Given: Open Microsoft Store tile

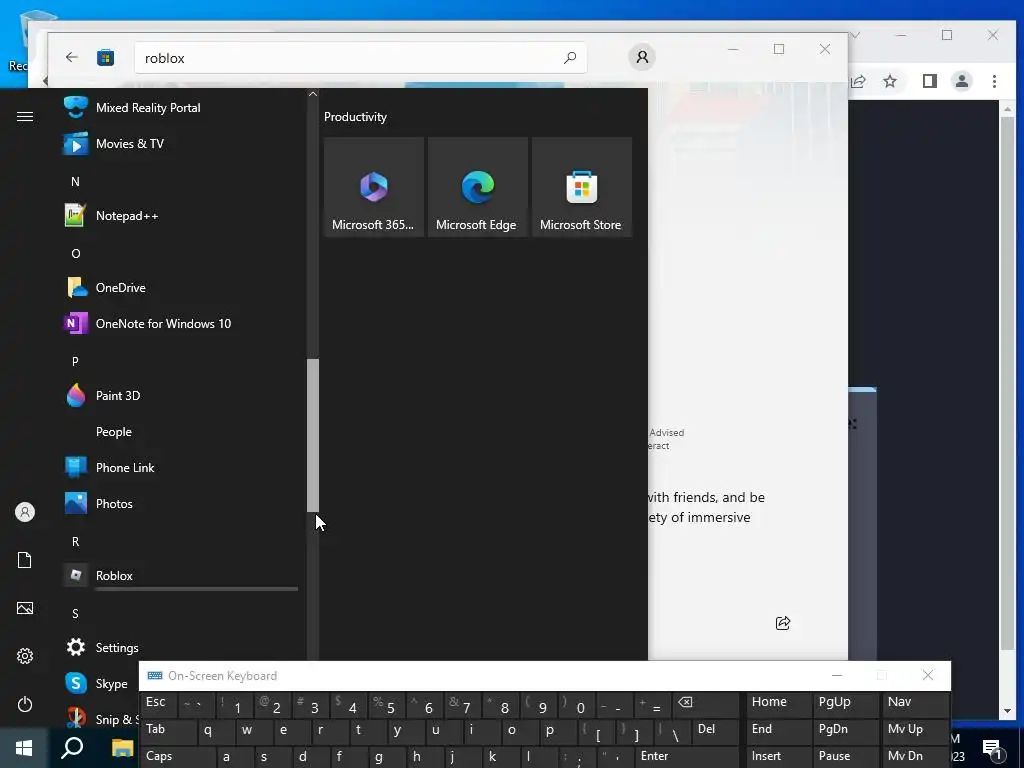Looking at the screenshot, I should (x=582, y=187).
